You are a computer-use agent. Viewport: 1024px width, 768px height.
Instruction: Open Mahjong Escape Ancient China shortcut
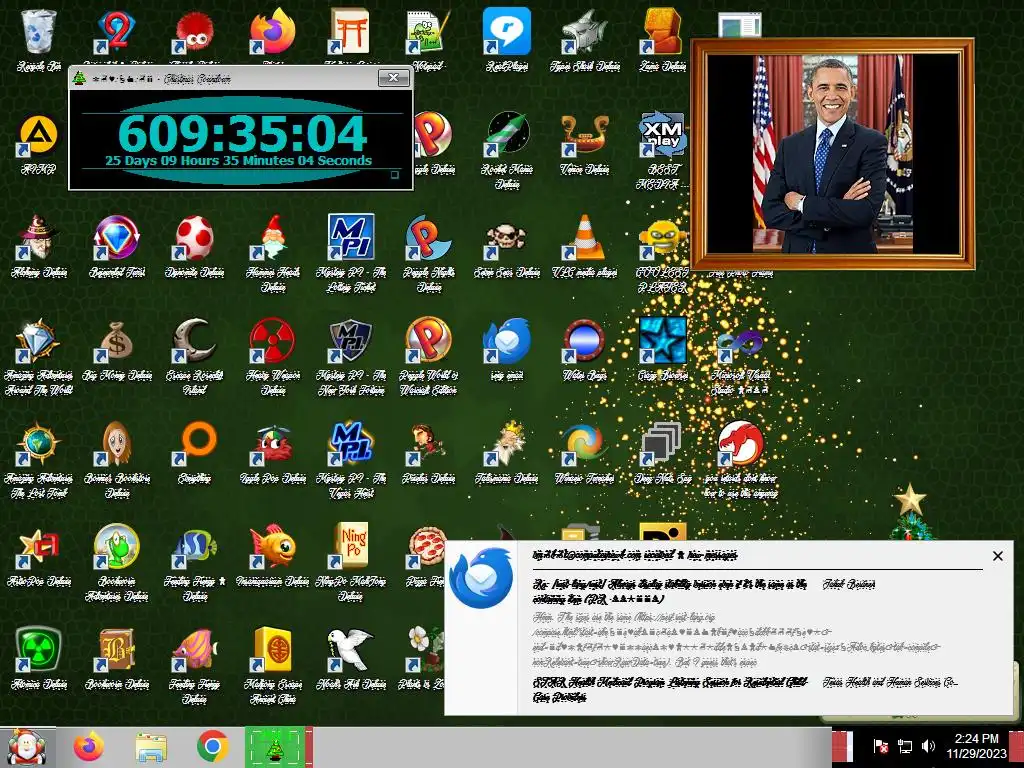(x=272, y=650)
